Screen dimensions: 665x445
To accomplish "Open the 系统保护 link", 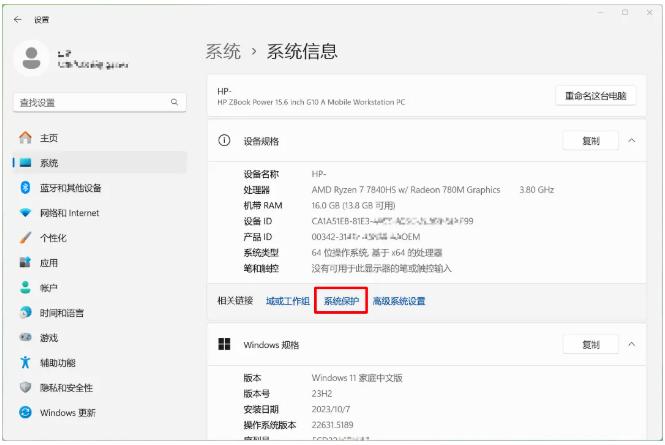I will 341,301.
